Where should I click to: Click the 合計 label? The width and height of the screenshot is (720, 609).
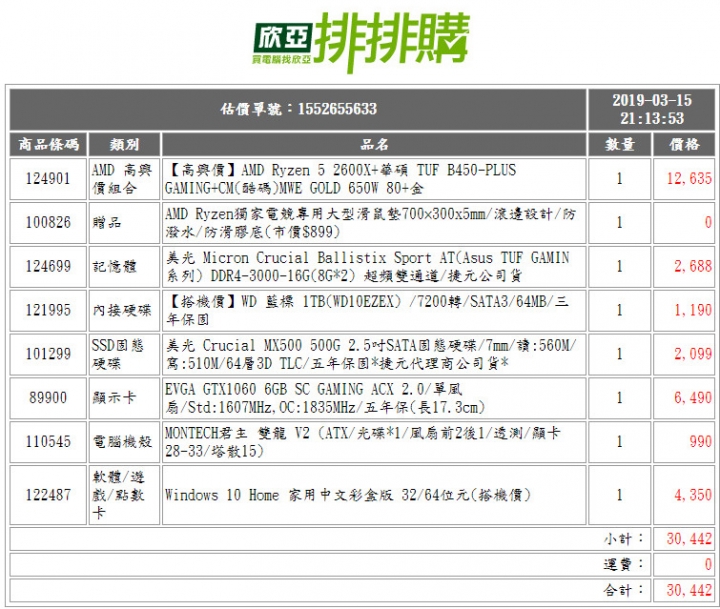point(624,590)
